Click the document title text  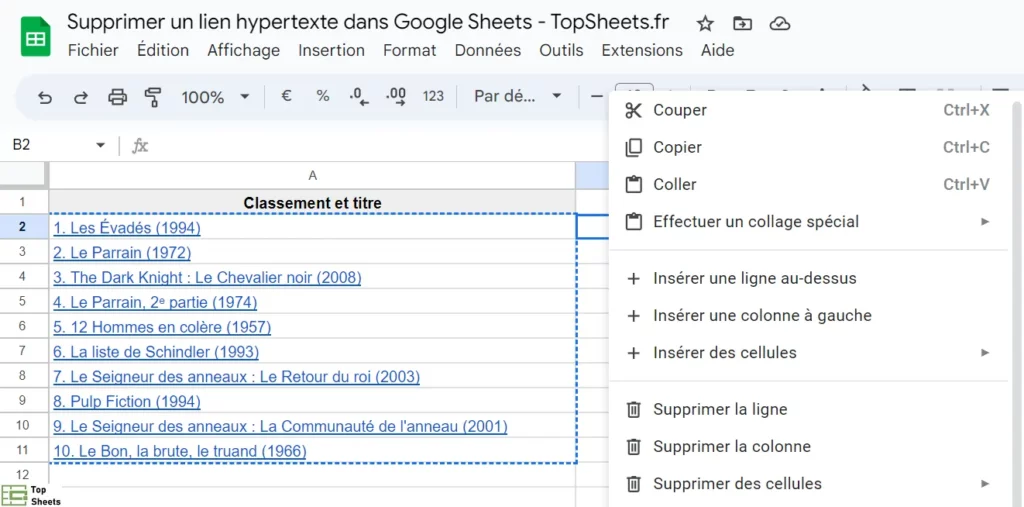(x=368, y=22)
